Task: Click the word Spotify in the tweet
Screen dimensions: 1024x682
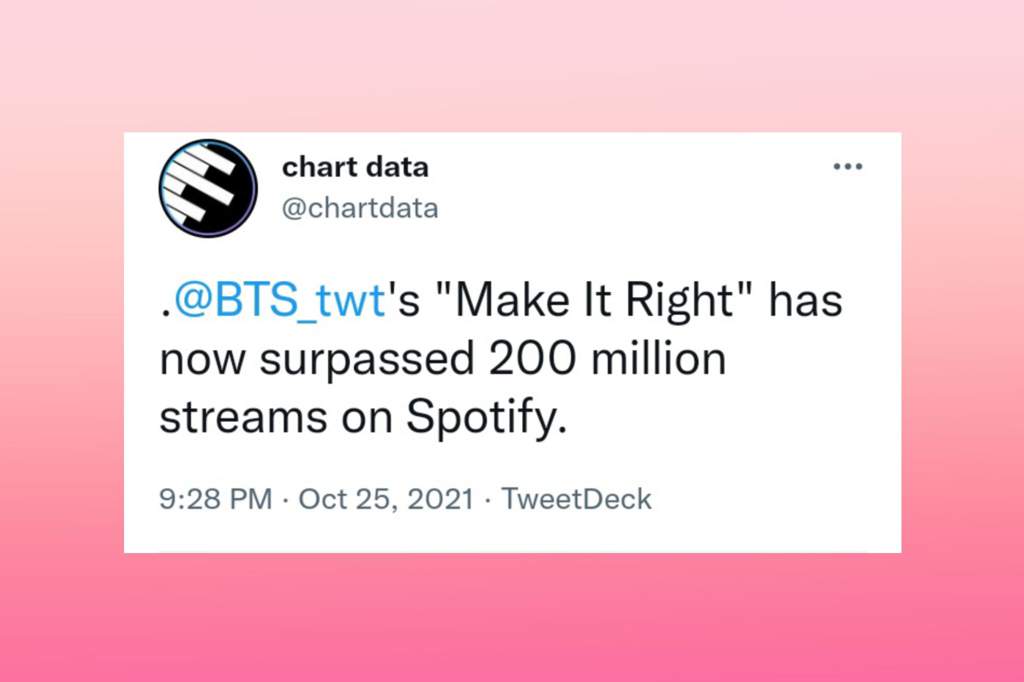Action: point(487,416)
